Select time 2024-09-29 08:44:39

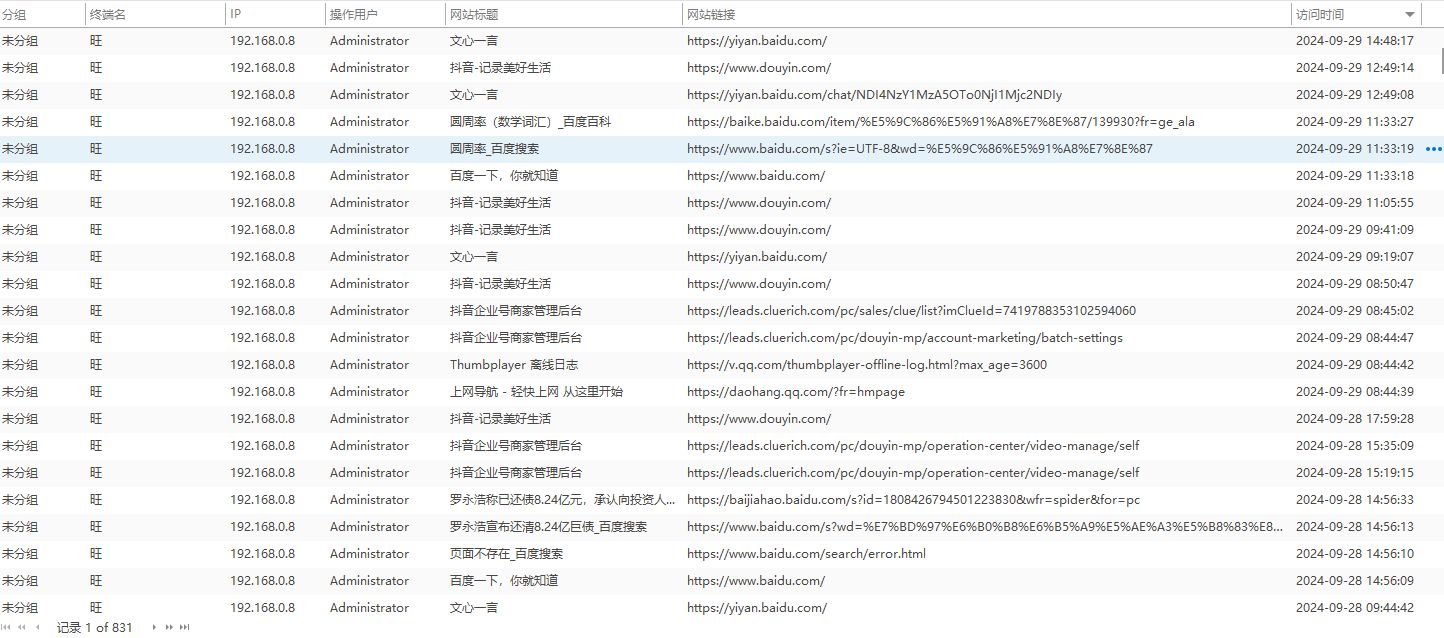point(1355,392)
